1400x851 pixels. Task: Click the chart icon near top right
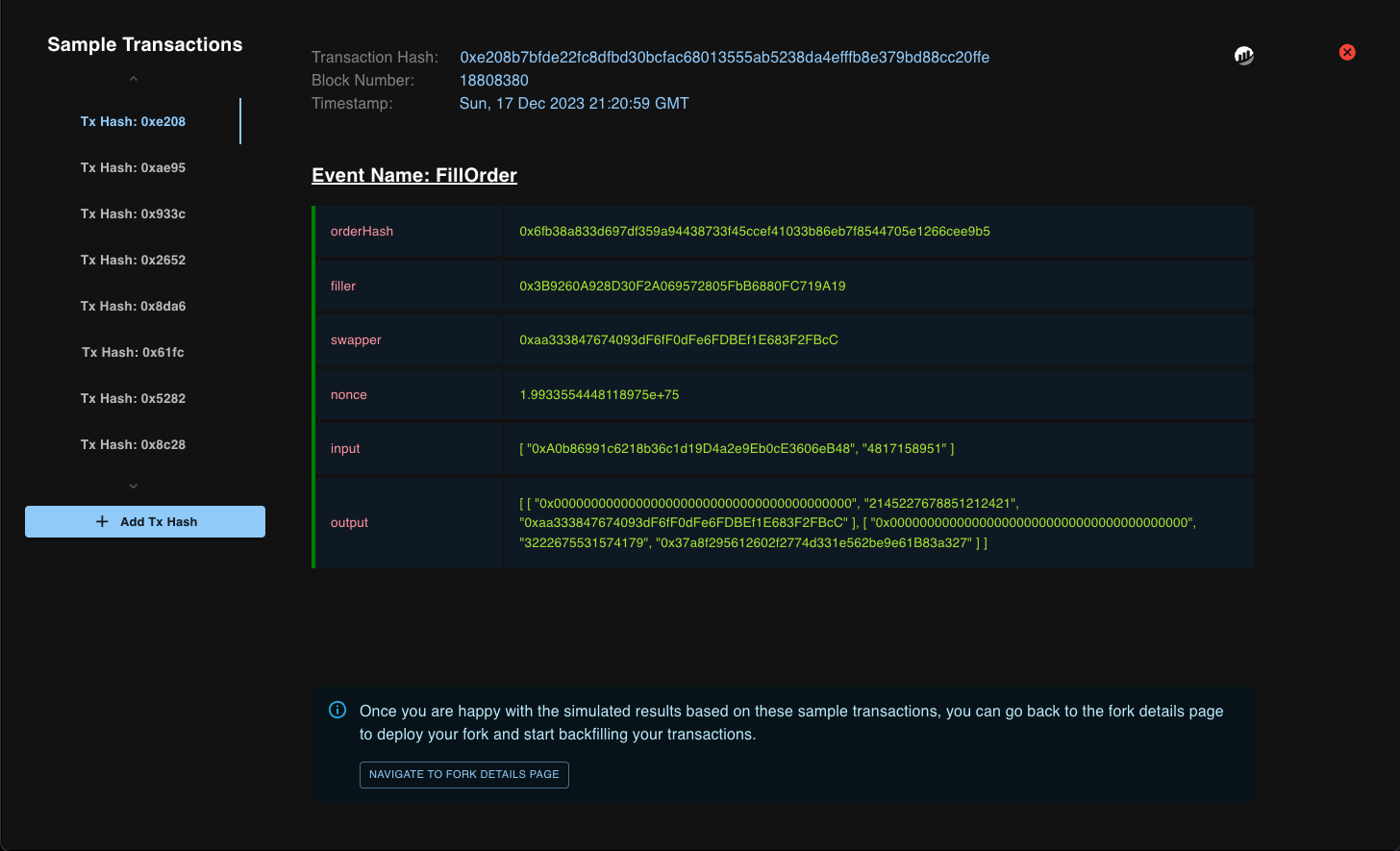[x=1243, y=56]
